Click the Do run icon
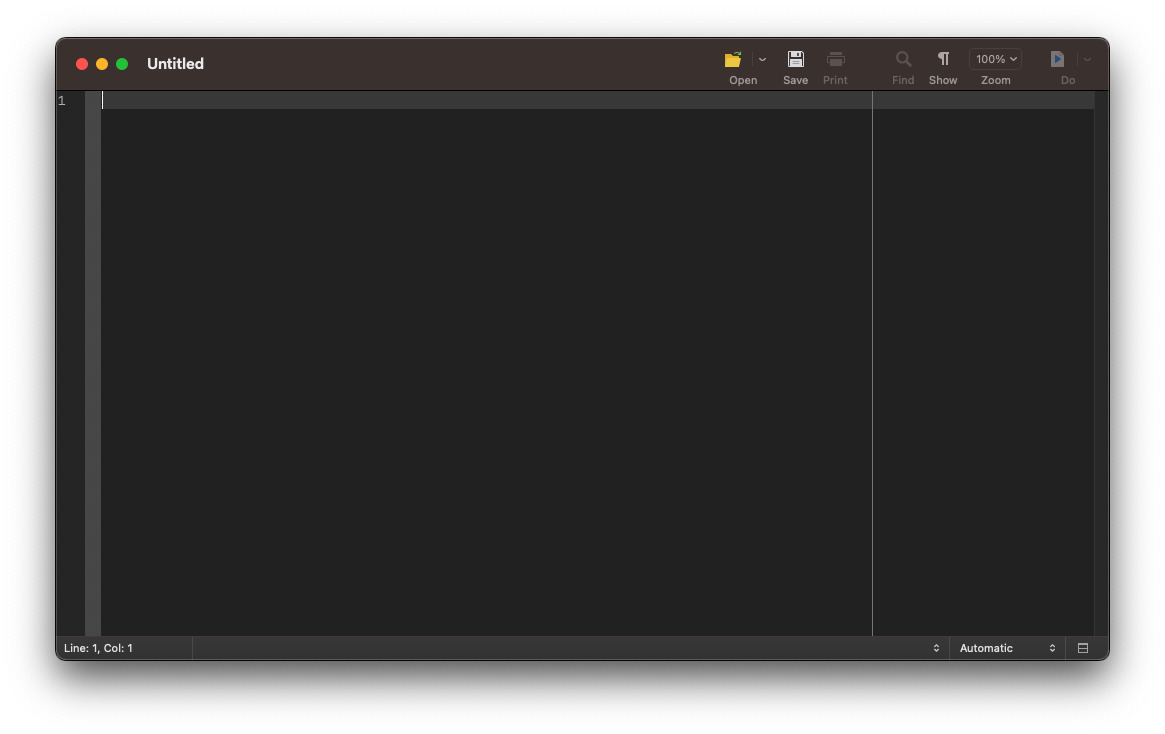Viewport: 1165px width, 734px height. pos(1057,59)
